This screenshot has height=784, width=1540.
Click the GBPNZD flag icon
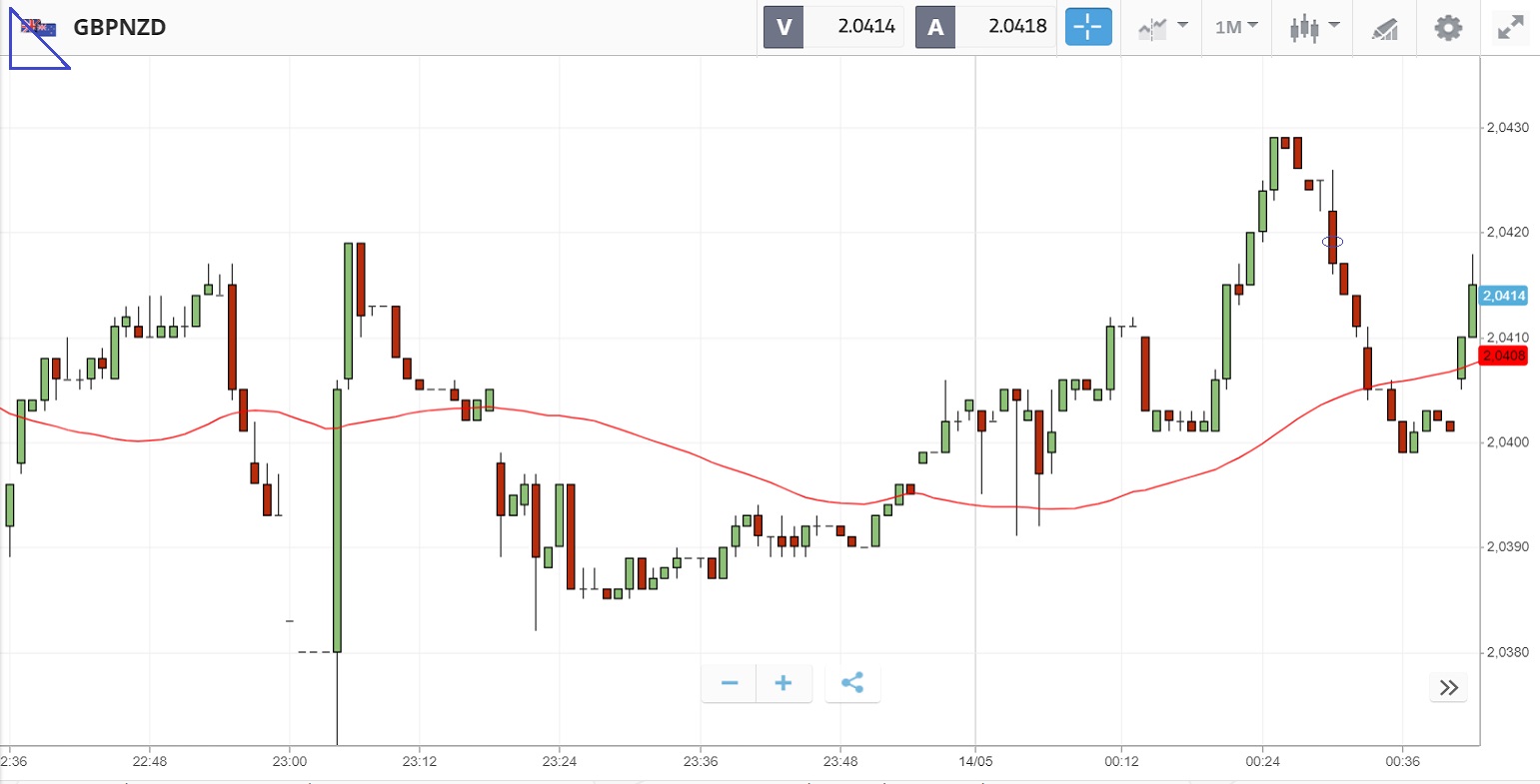pos(40,27)
